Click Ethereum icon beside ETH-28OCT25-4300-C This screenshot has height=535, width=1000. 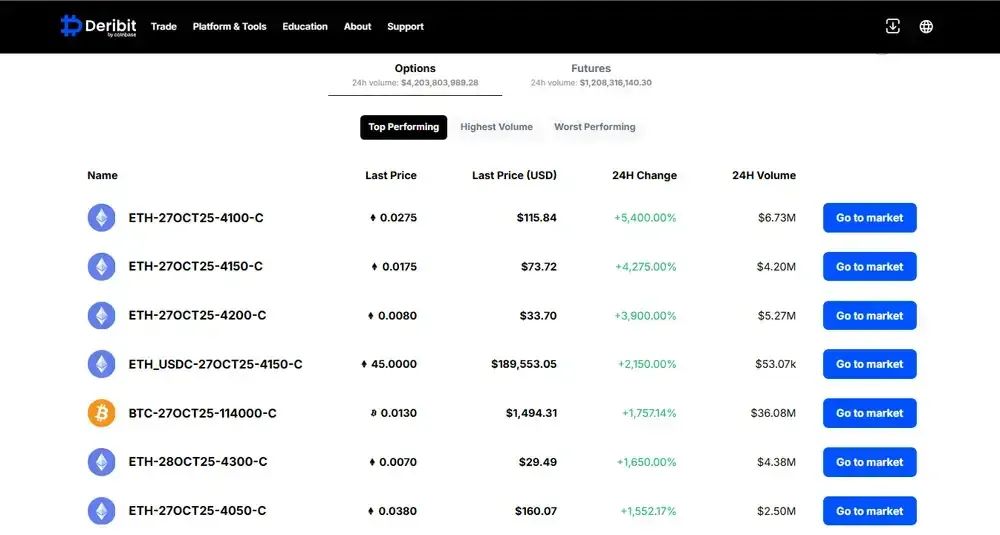(102, 462)
